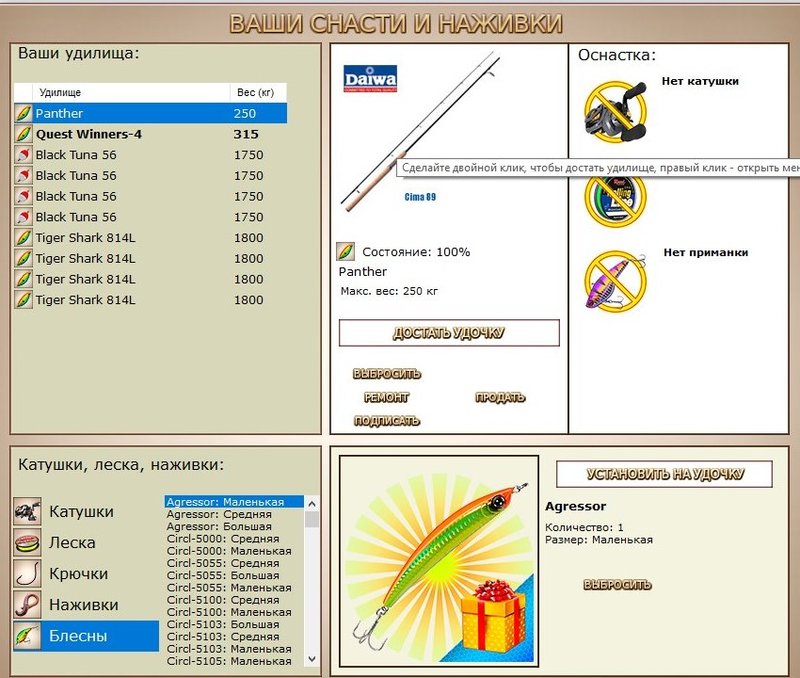Image resolution: width=800 pixels, height=678 pixels.
Task: Click the crossed-out reel icon under Нет катушки
Action: click(x=620, y=110)
